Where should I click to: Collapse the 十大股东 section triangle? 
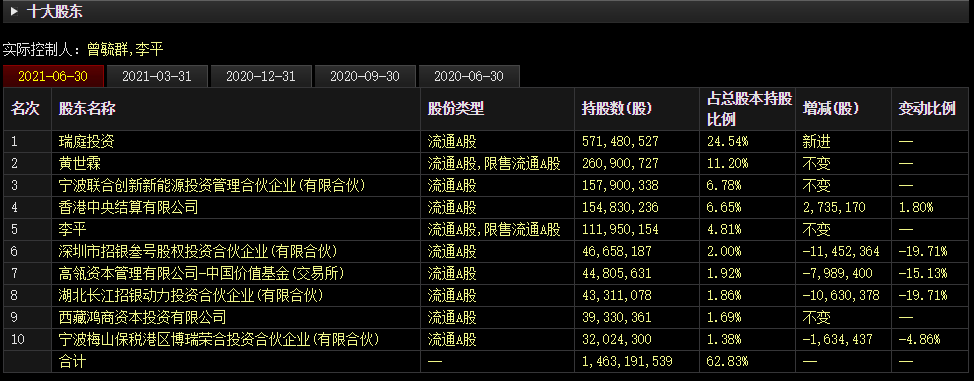14,11
